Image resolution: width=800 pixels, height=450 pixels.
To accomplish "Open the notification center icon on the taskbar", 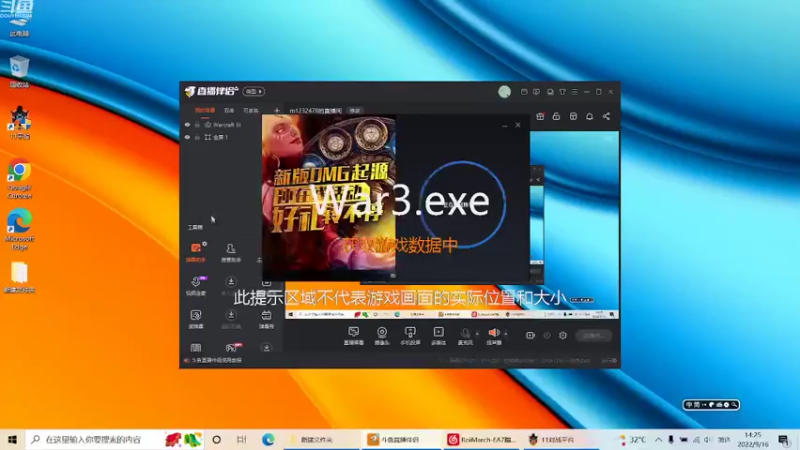I will (x=784, y=440).
